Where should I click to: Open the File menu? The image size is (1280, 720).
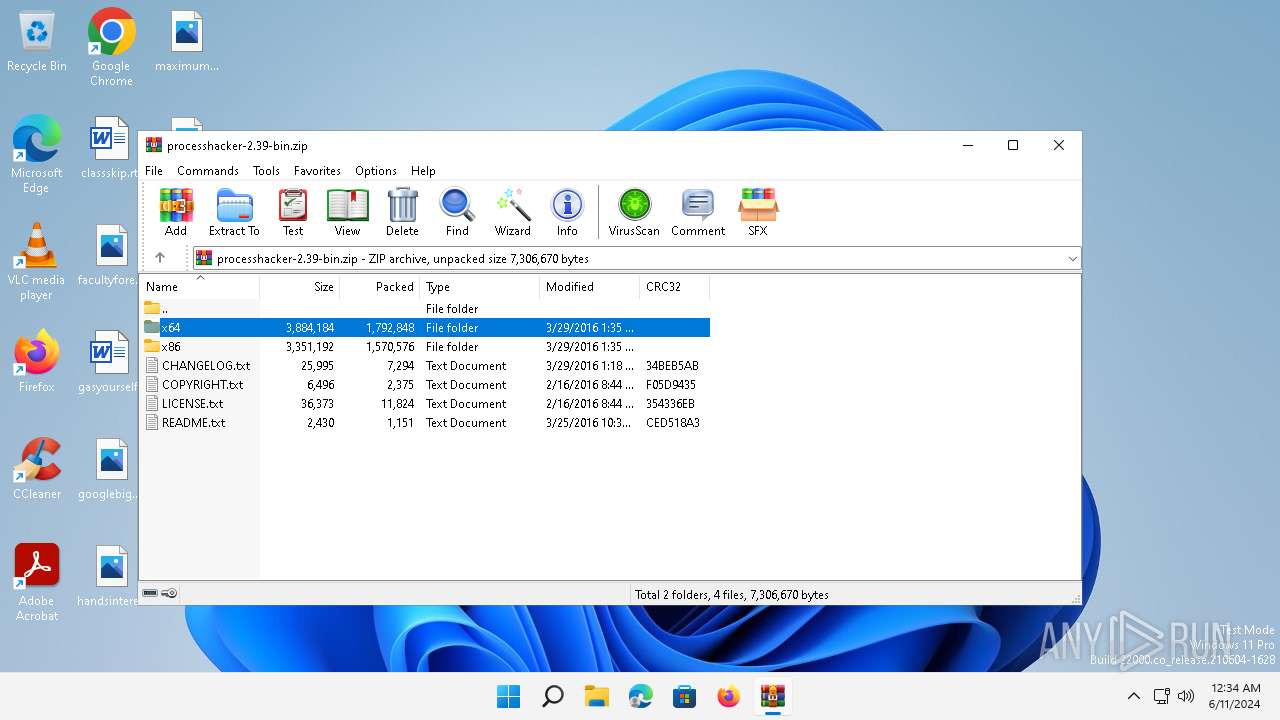coord(154,171)
